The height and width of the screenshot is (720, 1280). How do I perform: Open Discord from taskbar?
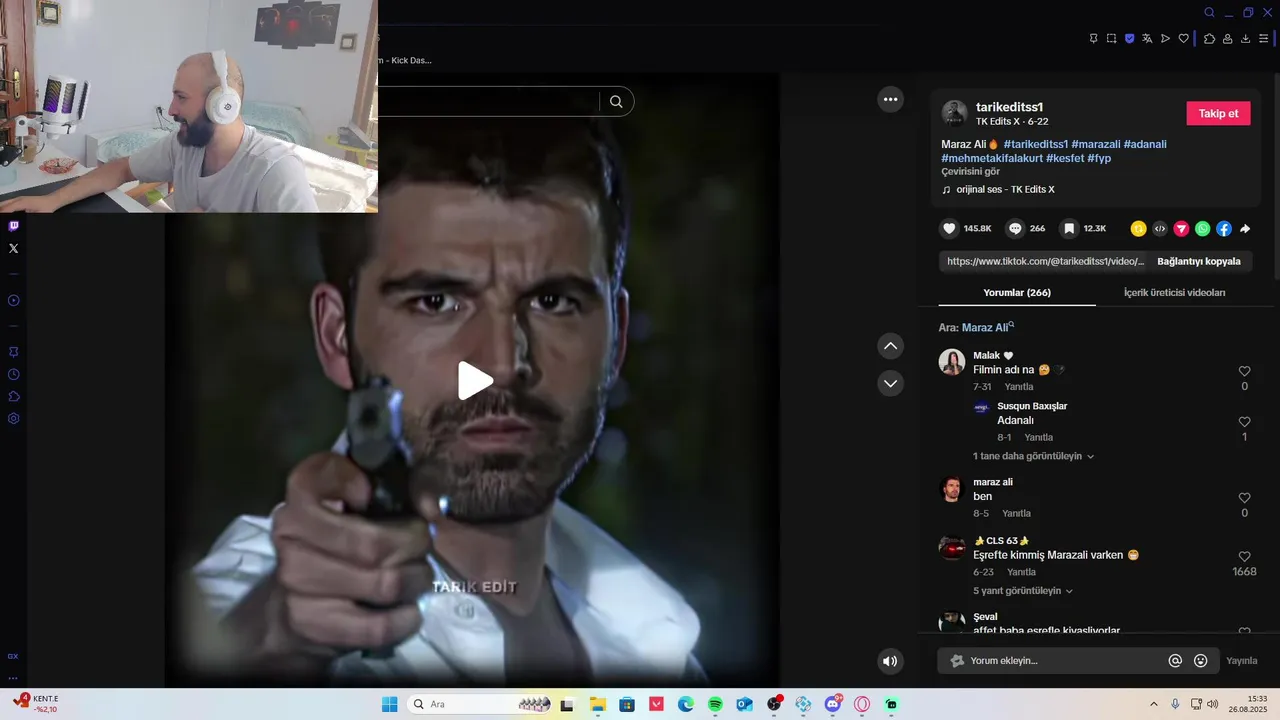833,704
